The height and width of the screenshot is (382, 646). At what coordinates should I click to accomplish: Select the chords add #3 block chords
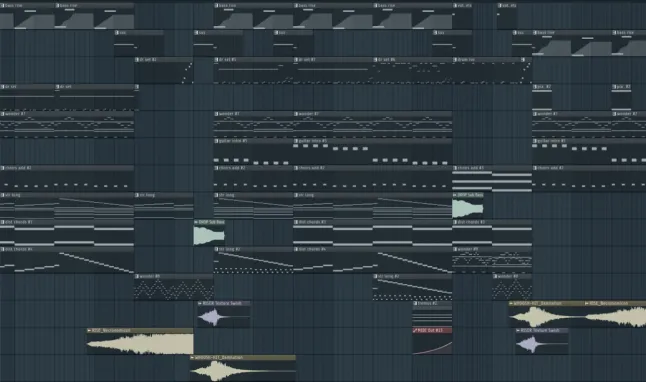pos(492,181)
